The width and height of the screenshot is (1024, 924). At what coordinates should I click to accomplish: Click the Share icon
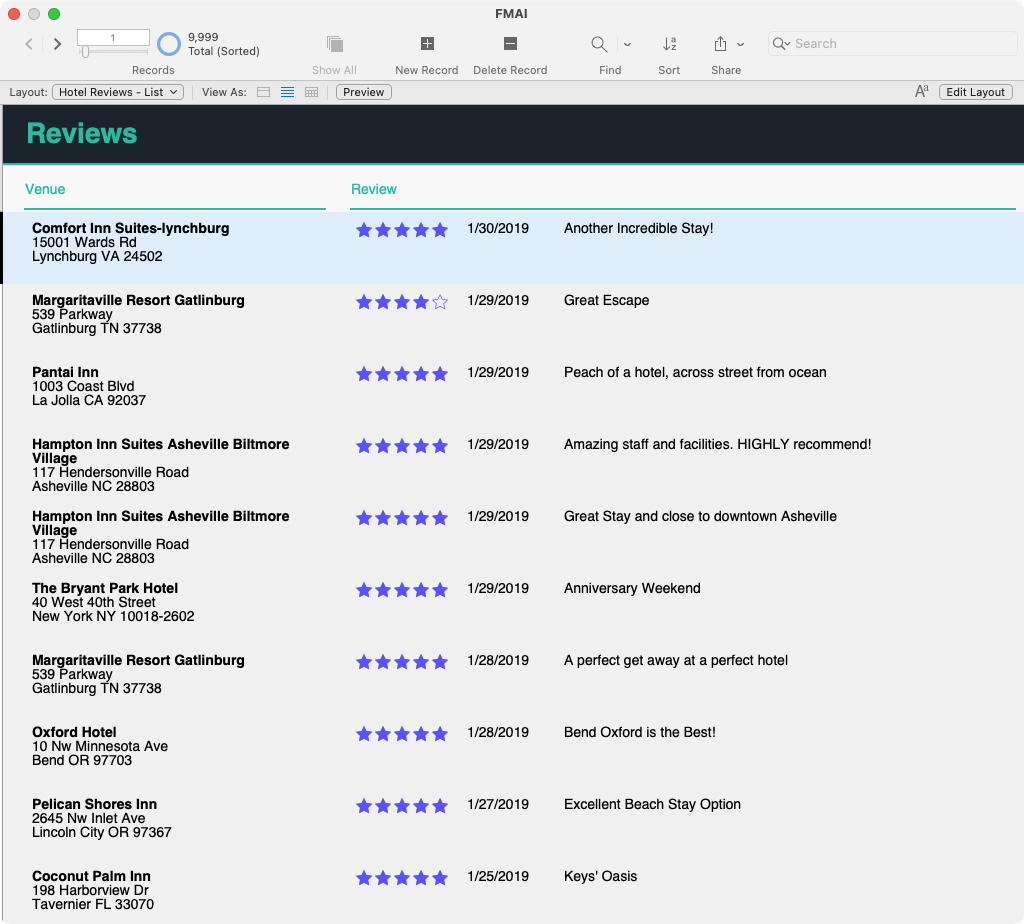721,43
